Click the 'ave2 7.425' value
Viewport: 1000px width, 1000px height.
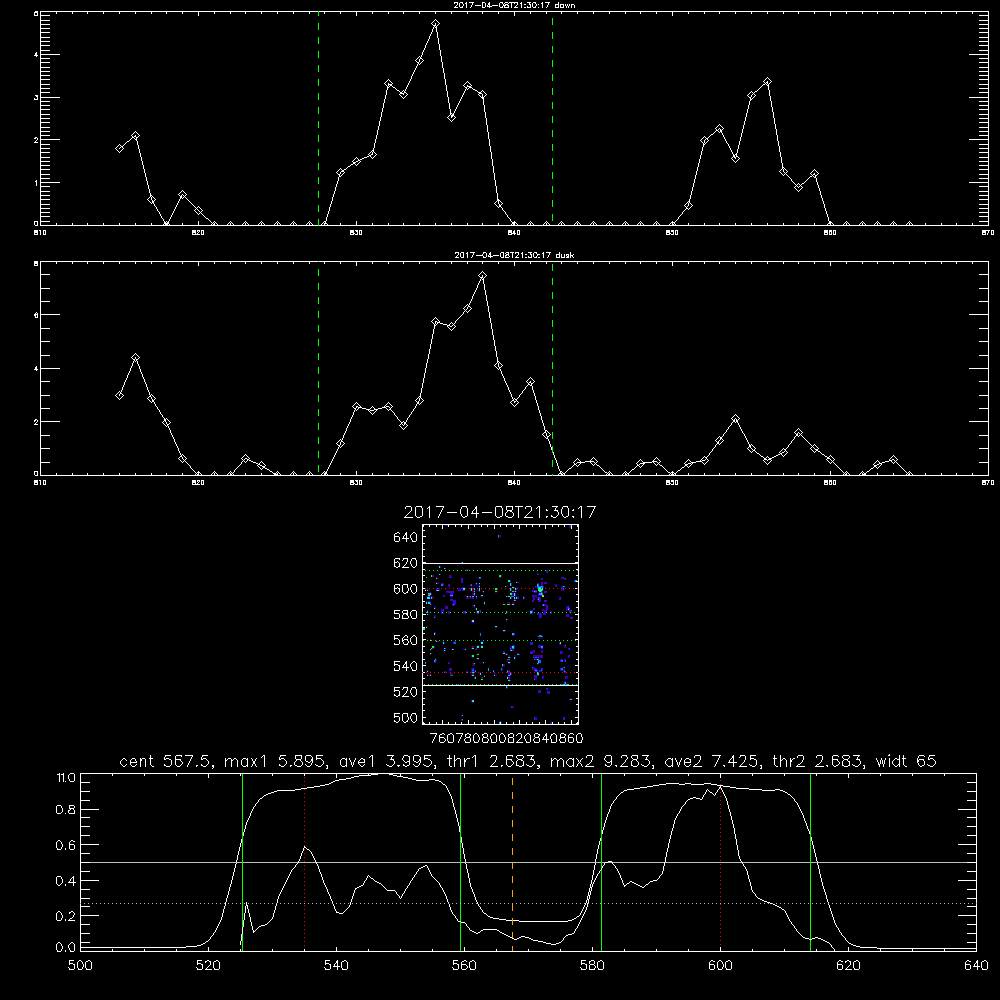click(711, 761)
